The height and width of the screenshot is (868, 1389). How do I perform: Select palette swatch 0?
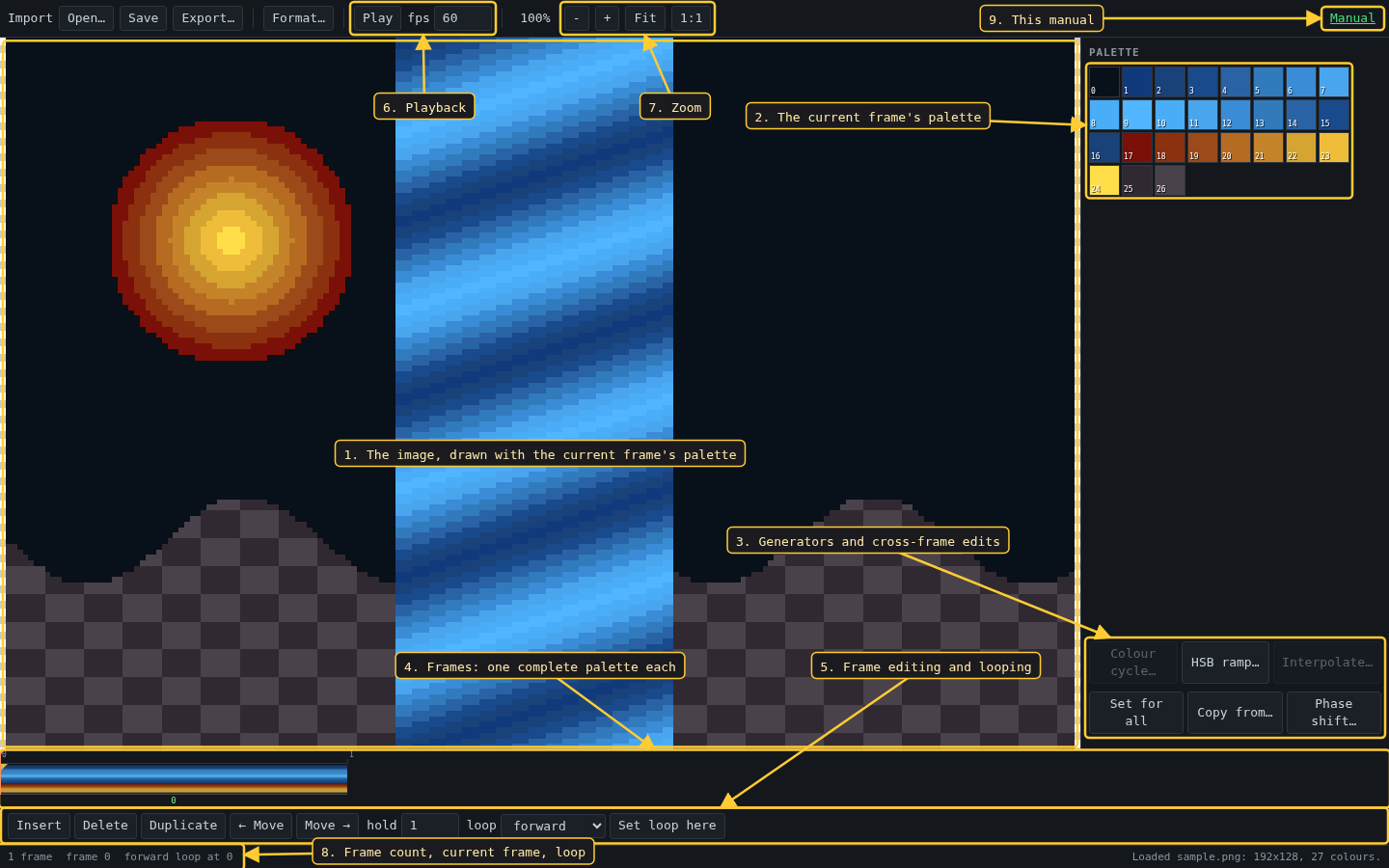coord(1104,82)
